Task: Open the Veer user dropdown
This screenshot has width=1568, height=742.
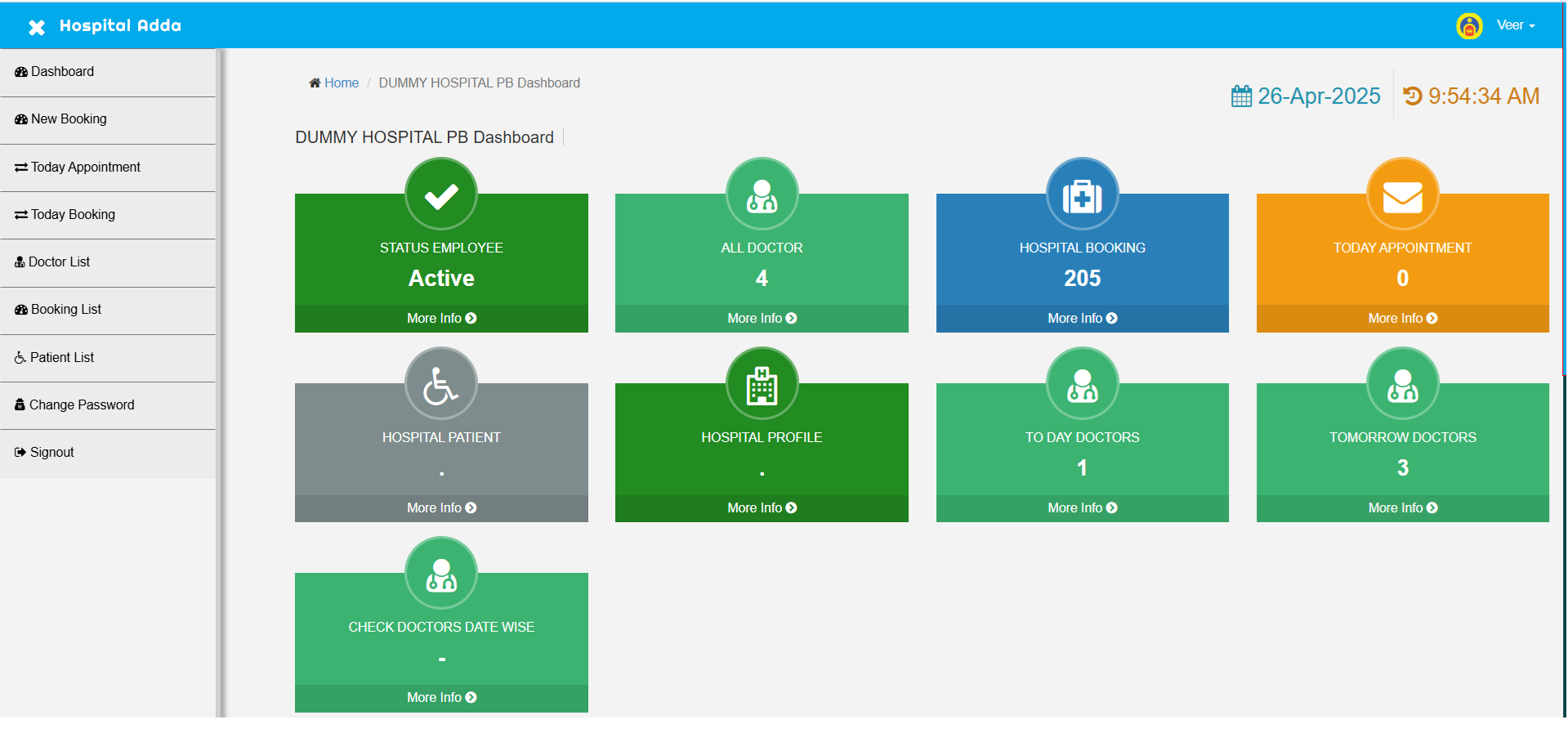Action: coord(1515,25)
